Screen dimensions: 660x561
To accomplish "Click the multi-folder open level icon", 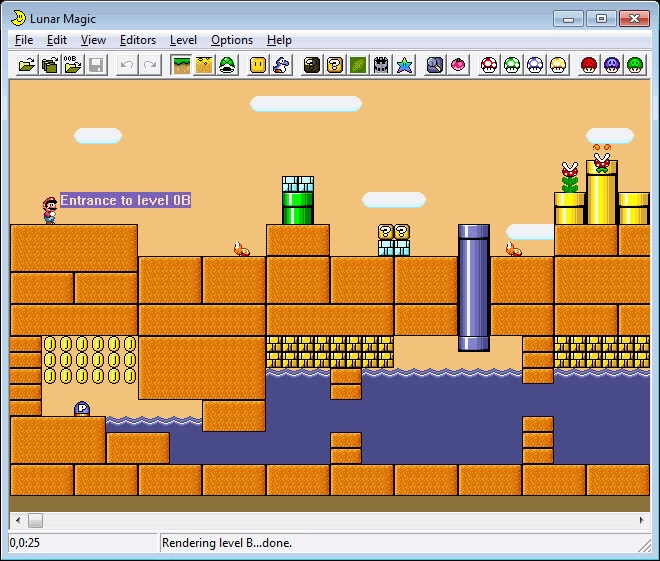I will pos(50,65).
